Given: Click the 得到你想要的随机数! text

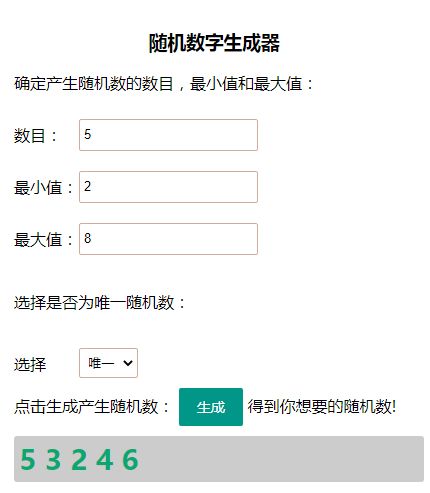Looking at the screenshot, I should [322, 406].
